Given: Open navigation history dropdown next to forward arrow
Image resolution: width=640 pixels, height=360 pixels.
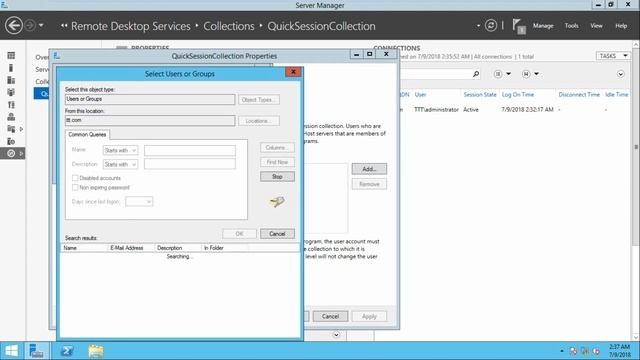Looking at the screenshot, I should pos(41,25).
